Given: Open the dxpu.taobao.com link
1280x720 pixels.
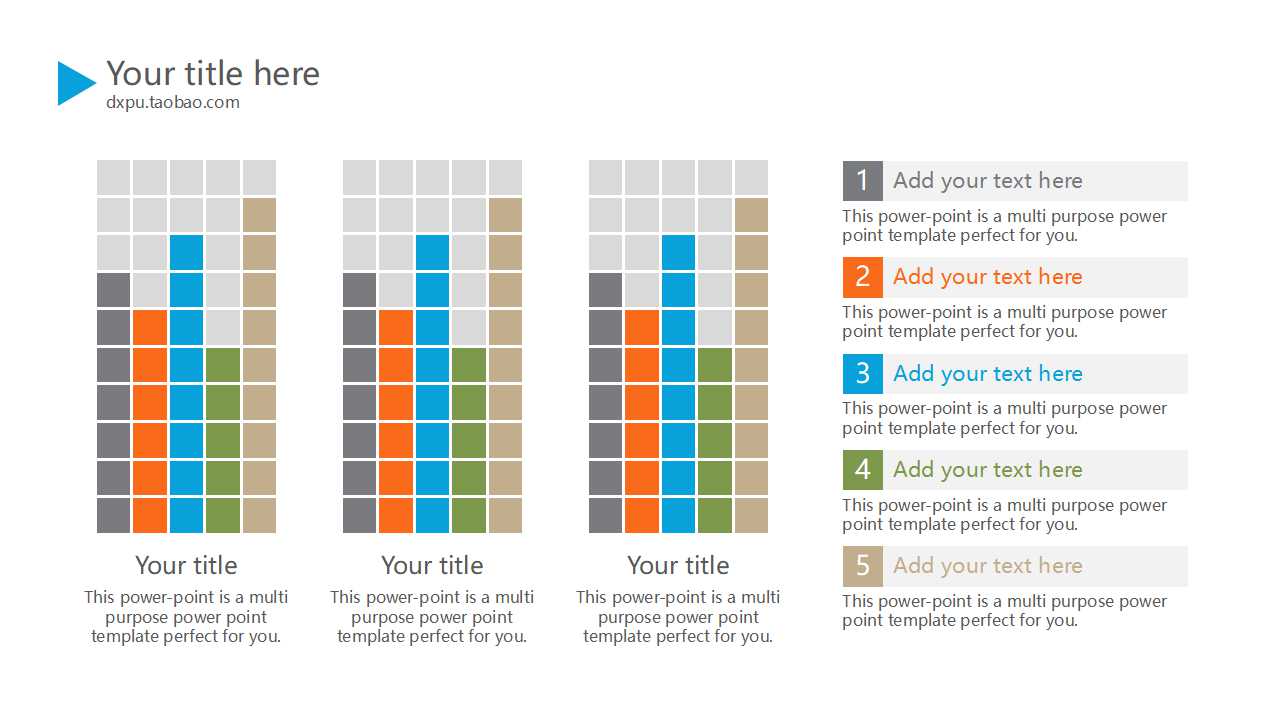Looking at the screenshot, I should tap(173, 102).
